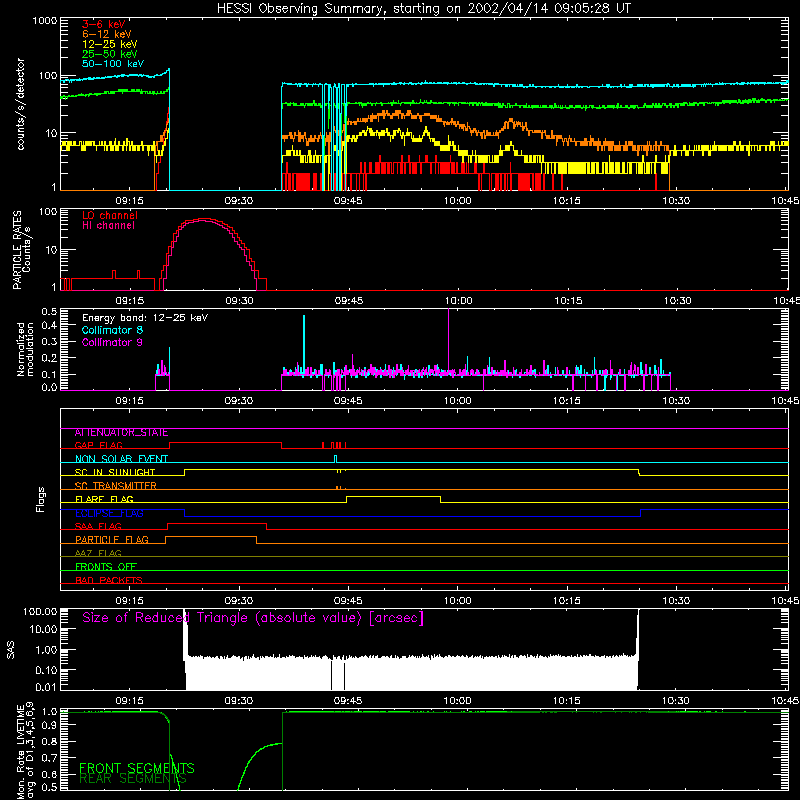The height and width of the screenshot is (800, 800).
Task: Select the red 3-6 keV legend entry
Action: pyautogui.click(x=104, y=24)
